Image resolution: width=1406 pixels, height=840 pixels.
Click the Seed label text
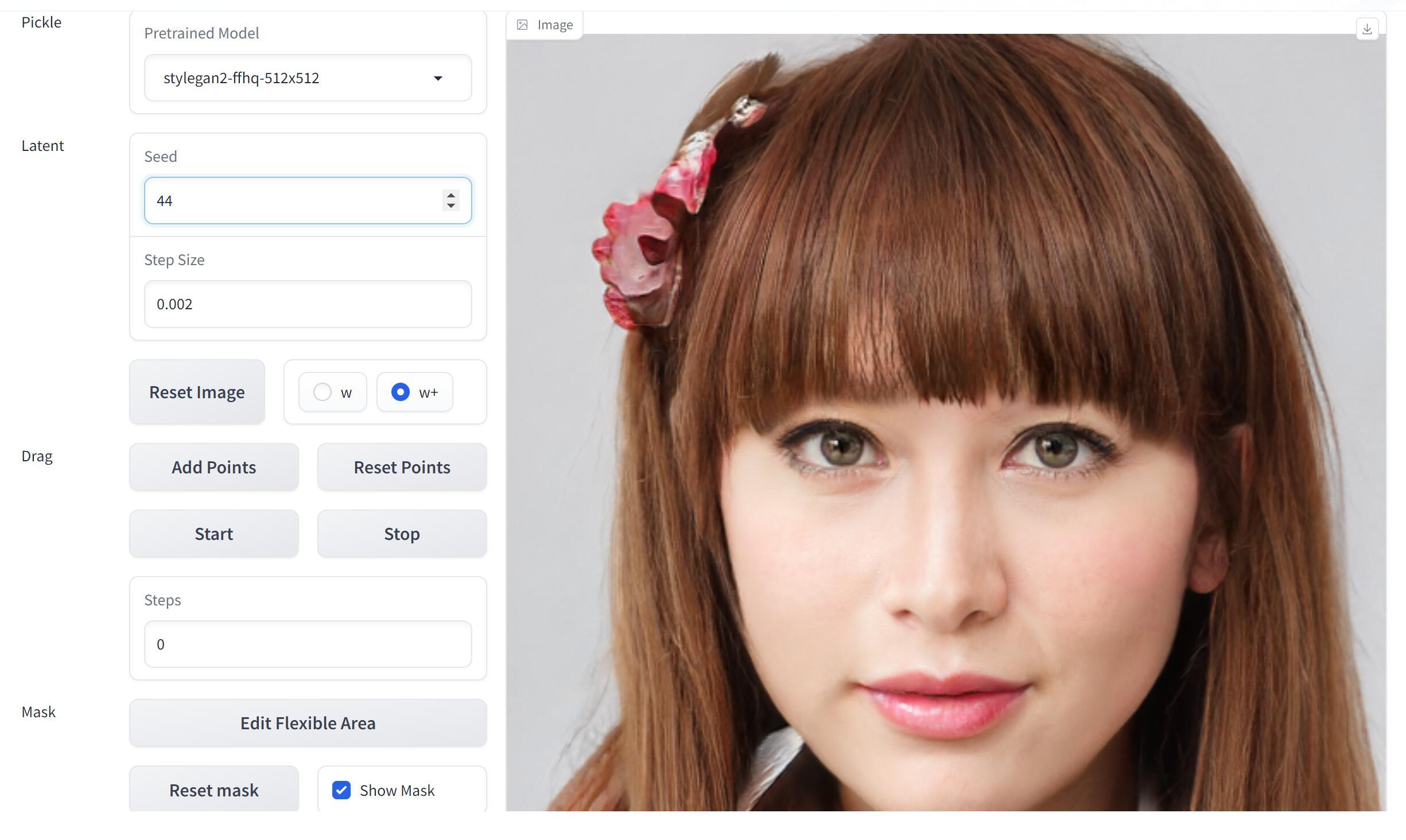tap(161, 157)
